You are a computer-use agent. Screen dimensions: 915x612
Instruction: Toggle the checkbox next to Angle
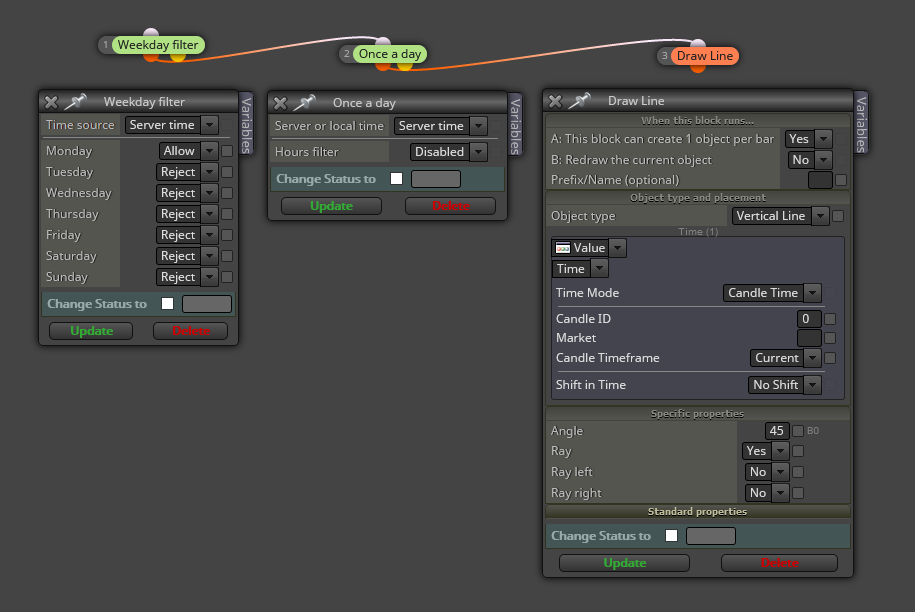click(798, 431)
